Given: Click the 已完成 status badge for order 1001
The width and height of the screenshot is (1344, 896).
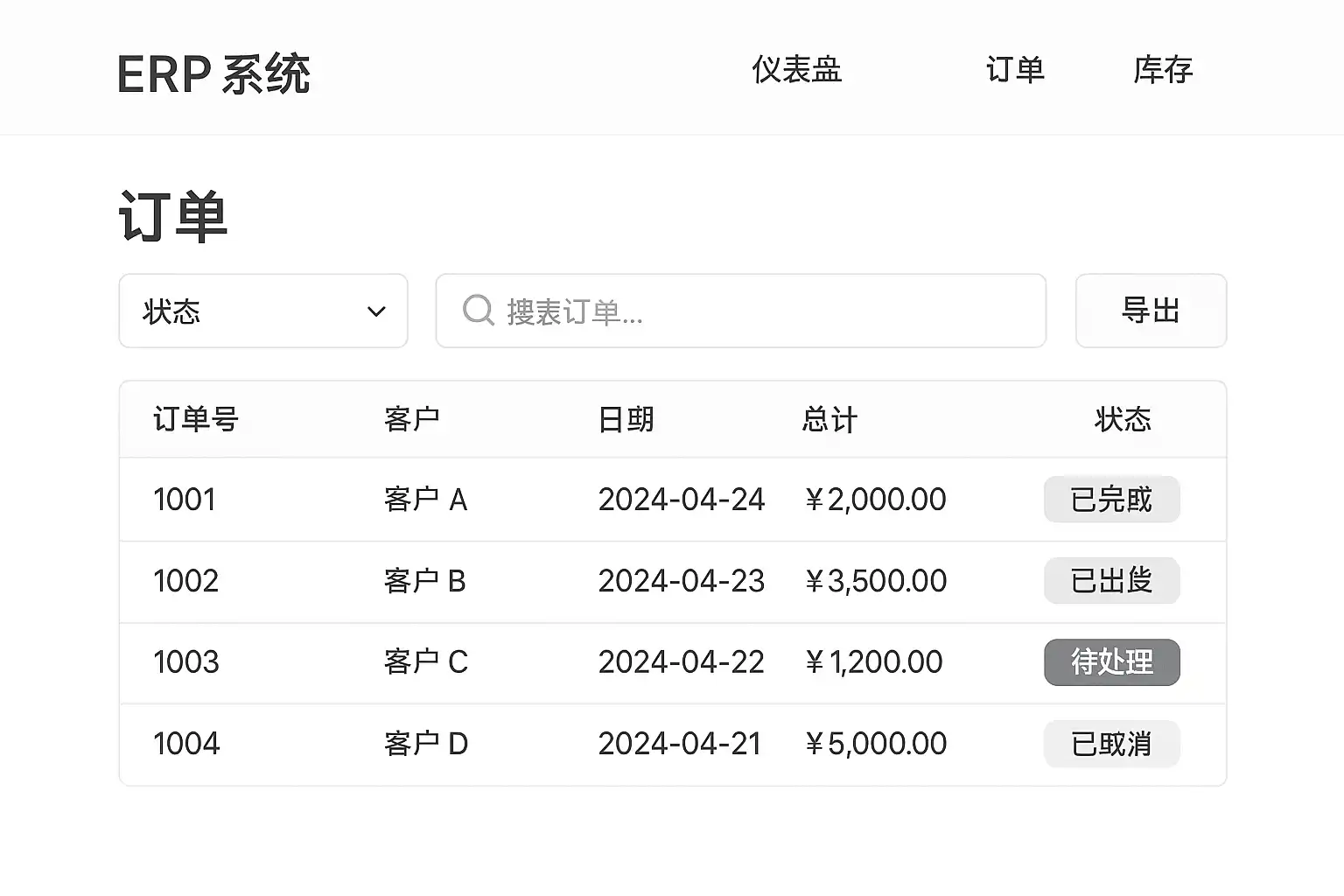Looking at the screenshot, I should click(1111, 500).
